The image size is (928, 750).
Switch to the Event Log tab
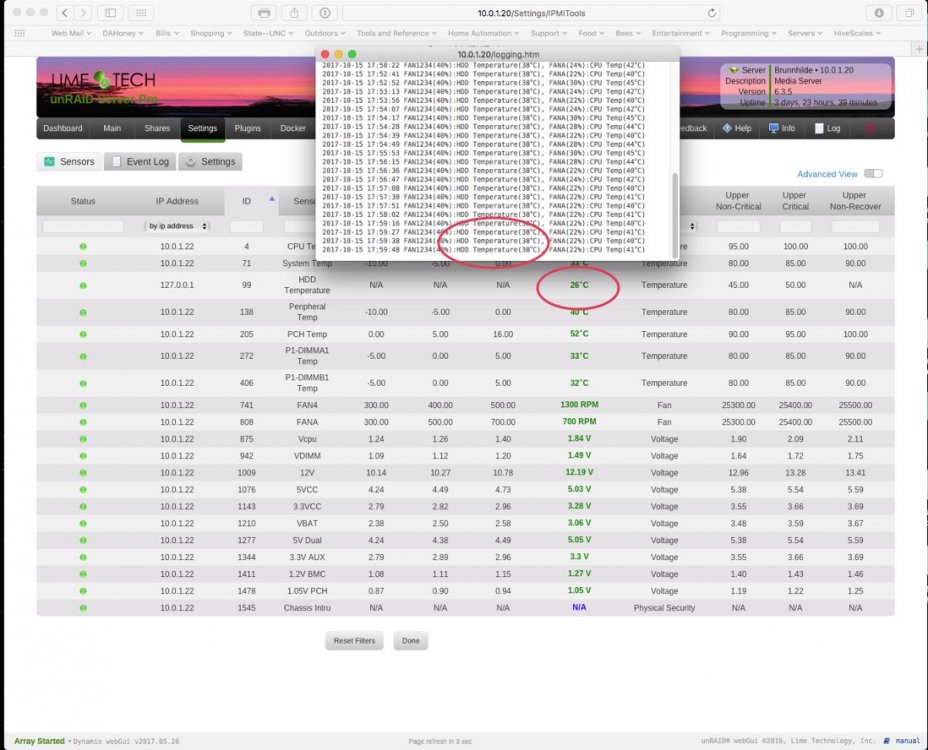(140, 162)
